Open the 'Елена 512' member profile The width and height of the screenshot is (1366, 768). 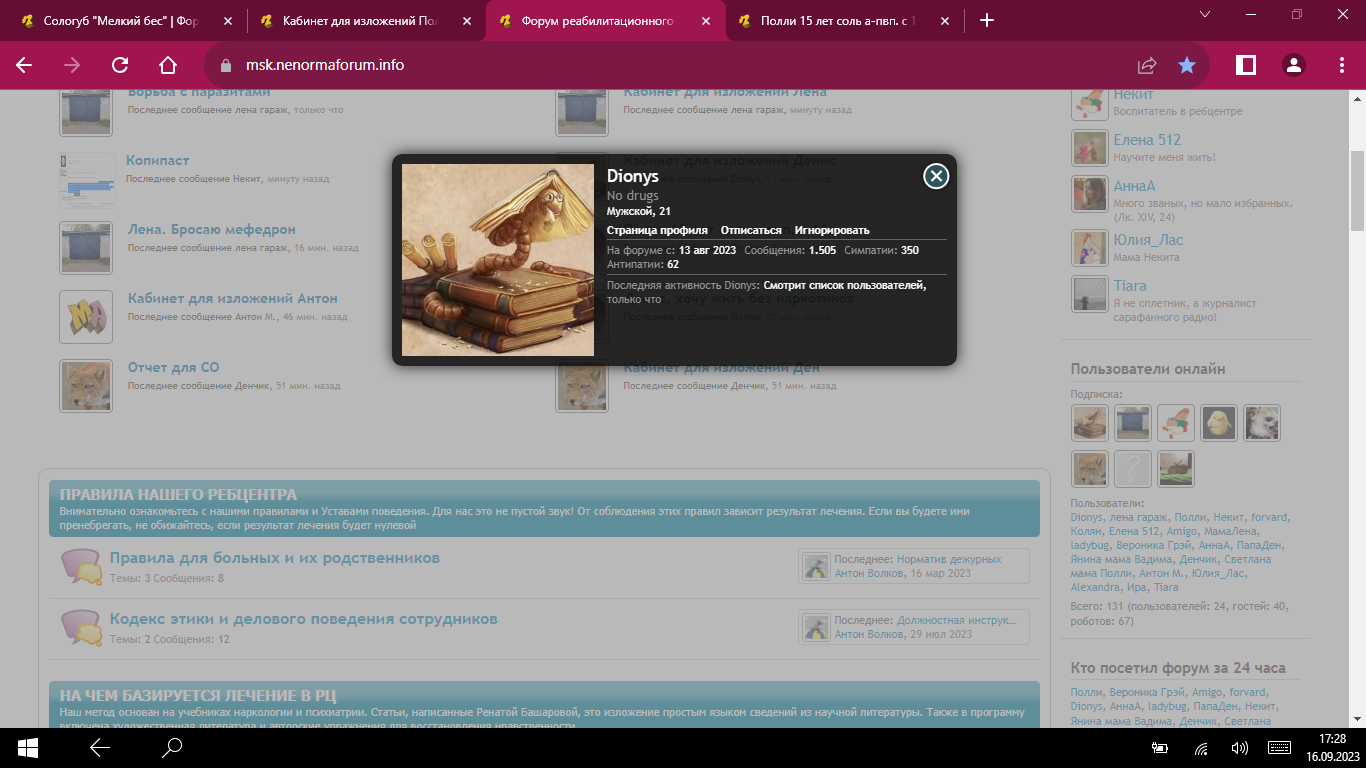click(x=1147, y=140)
